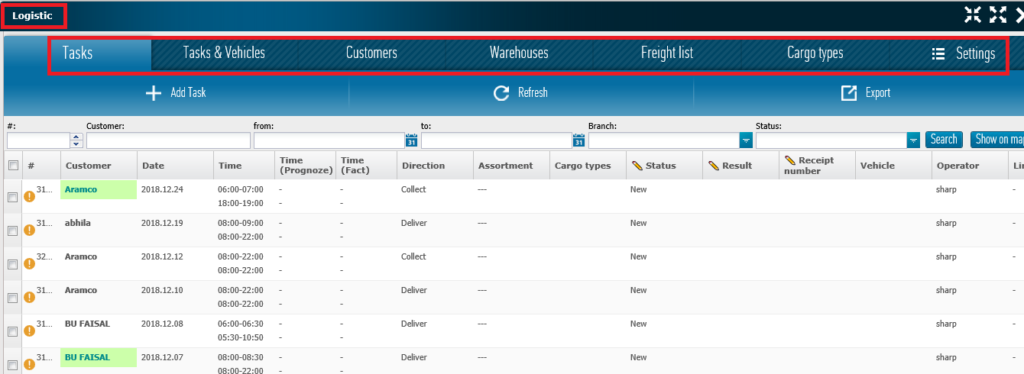Open the Customers tab
This screenshot has width=1024, height=374.
coord(371,54)
